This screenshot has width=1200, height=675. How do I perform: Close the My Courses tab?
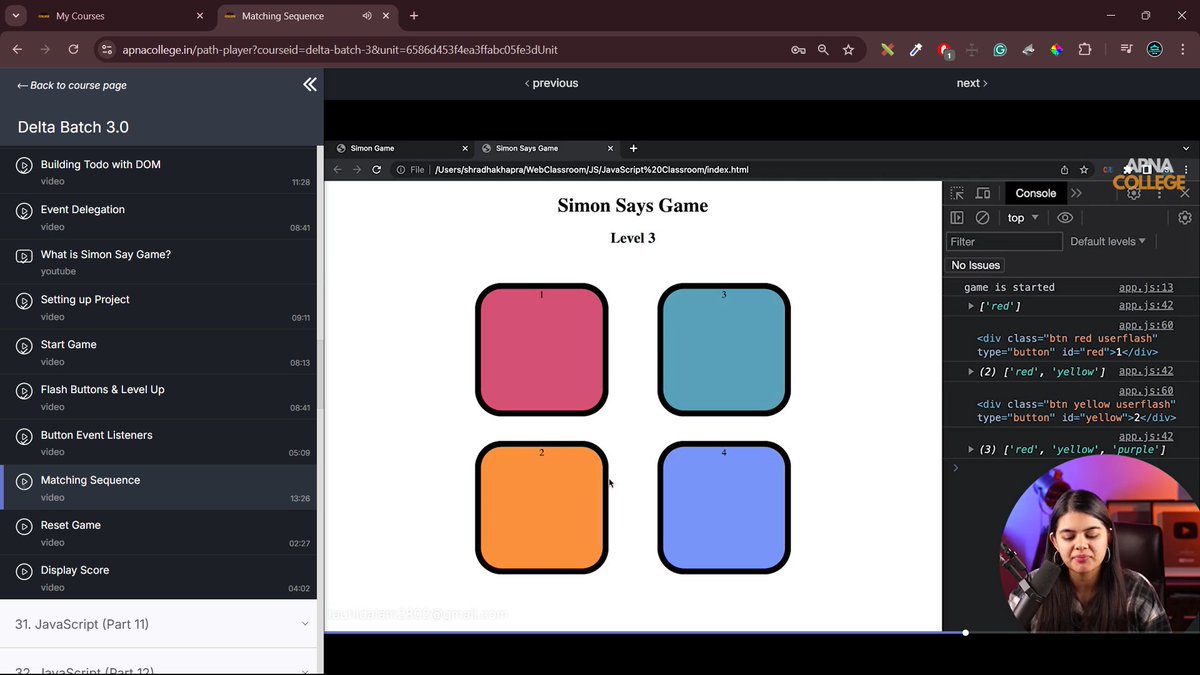tap(200, 16)
